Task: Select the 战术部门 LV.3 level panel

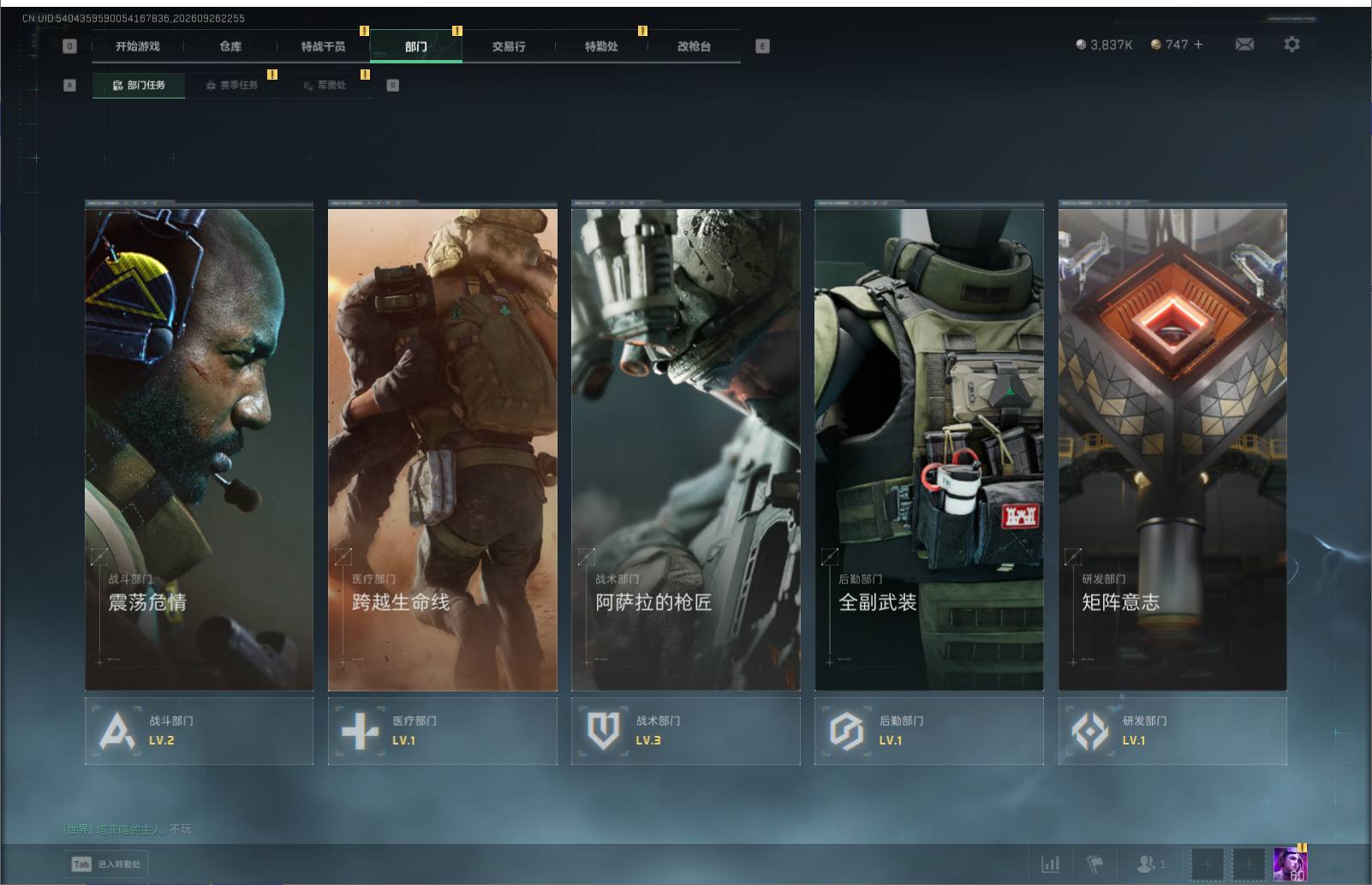Action: pyautogui.click(x=686, y=731)
